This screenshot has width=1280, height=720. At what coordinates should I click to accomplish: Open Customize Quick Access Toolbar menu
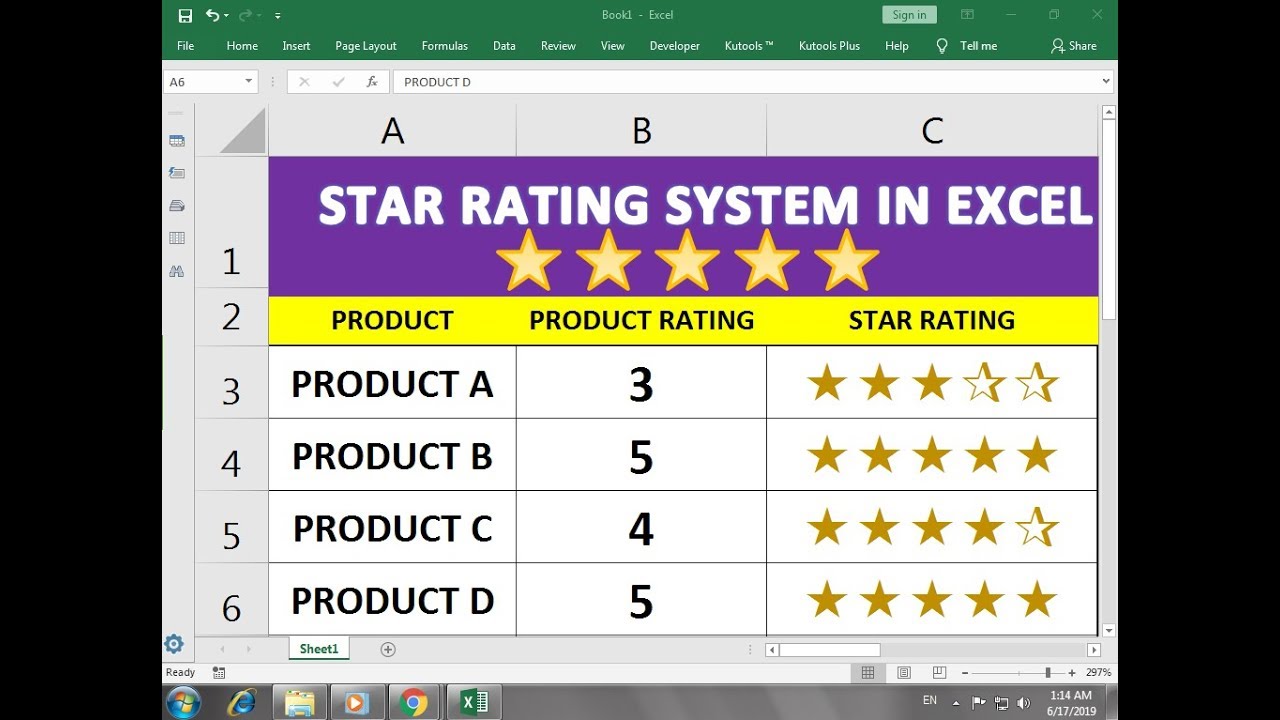pyautogui.click(x=277, y=16)
